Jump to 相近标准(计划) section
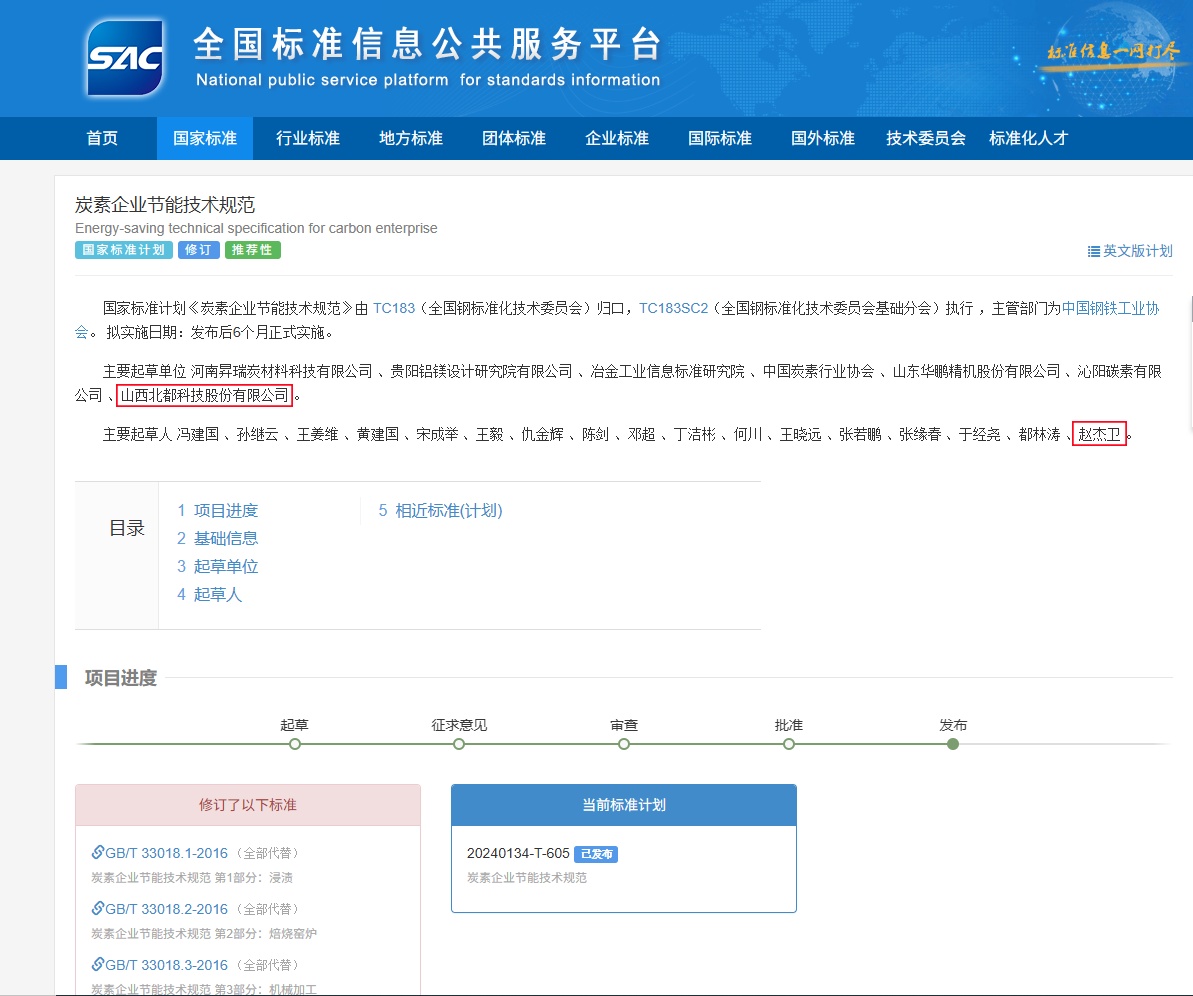Screen dimensions: 1193x996 pyautogui.click(x=440, y=511)
